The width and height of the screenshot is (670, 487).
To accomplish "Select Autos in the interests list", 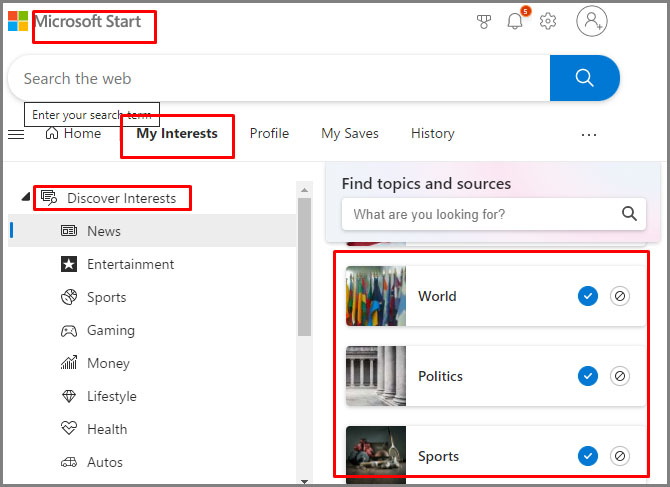I will coord(152,462).
